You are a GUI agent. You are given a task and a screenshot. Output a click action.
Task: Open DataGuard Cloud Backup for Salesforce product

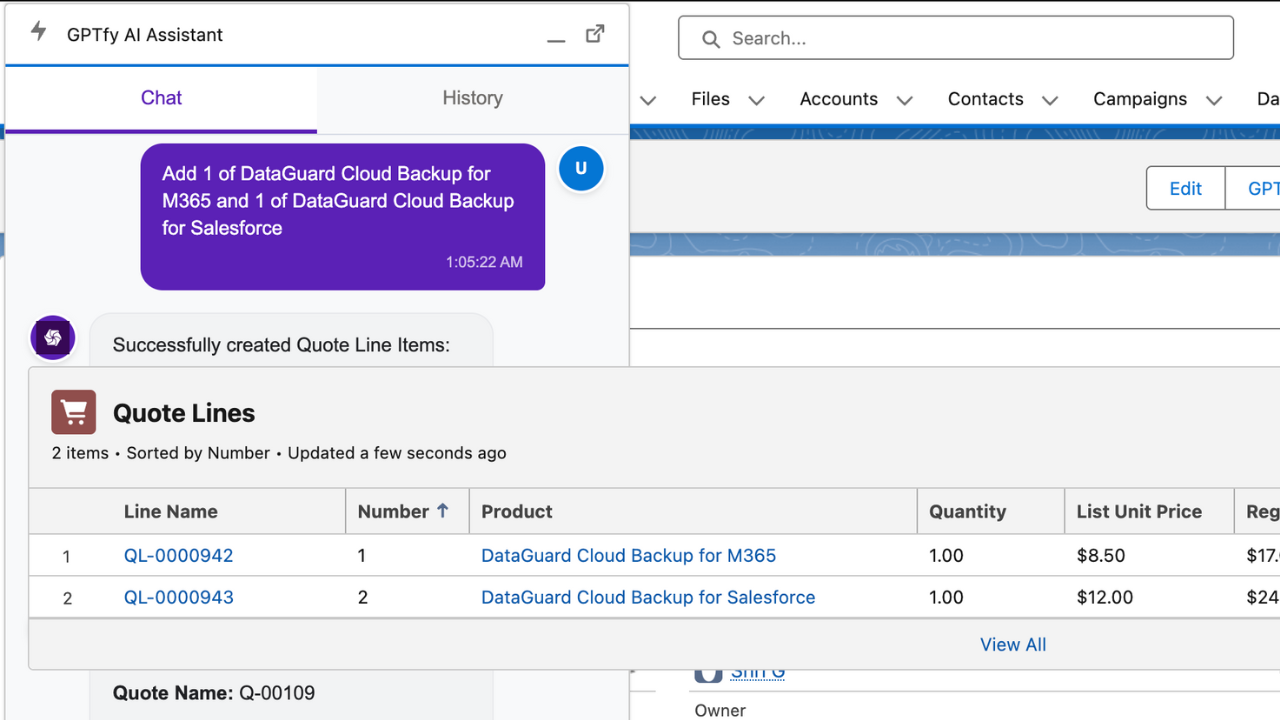coord(648,597)
